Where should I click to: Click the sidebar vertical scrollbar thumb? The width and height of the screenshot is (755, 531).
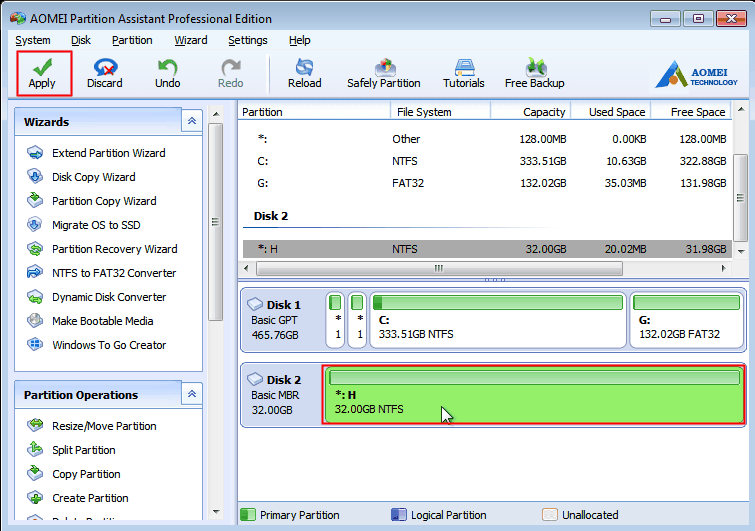pos(215,222)
